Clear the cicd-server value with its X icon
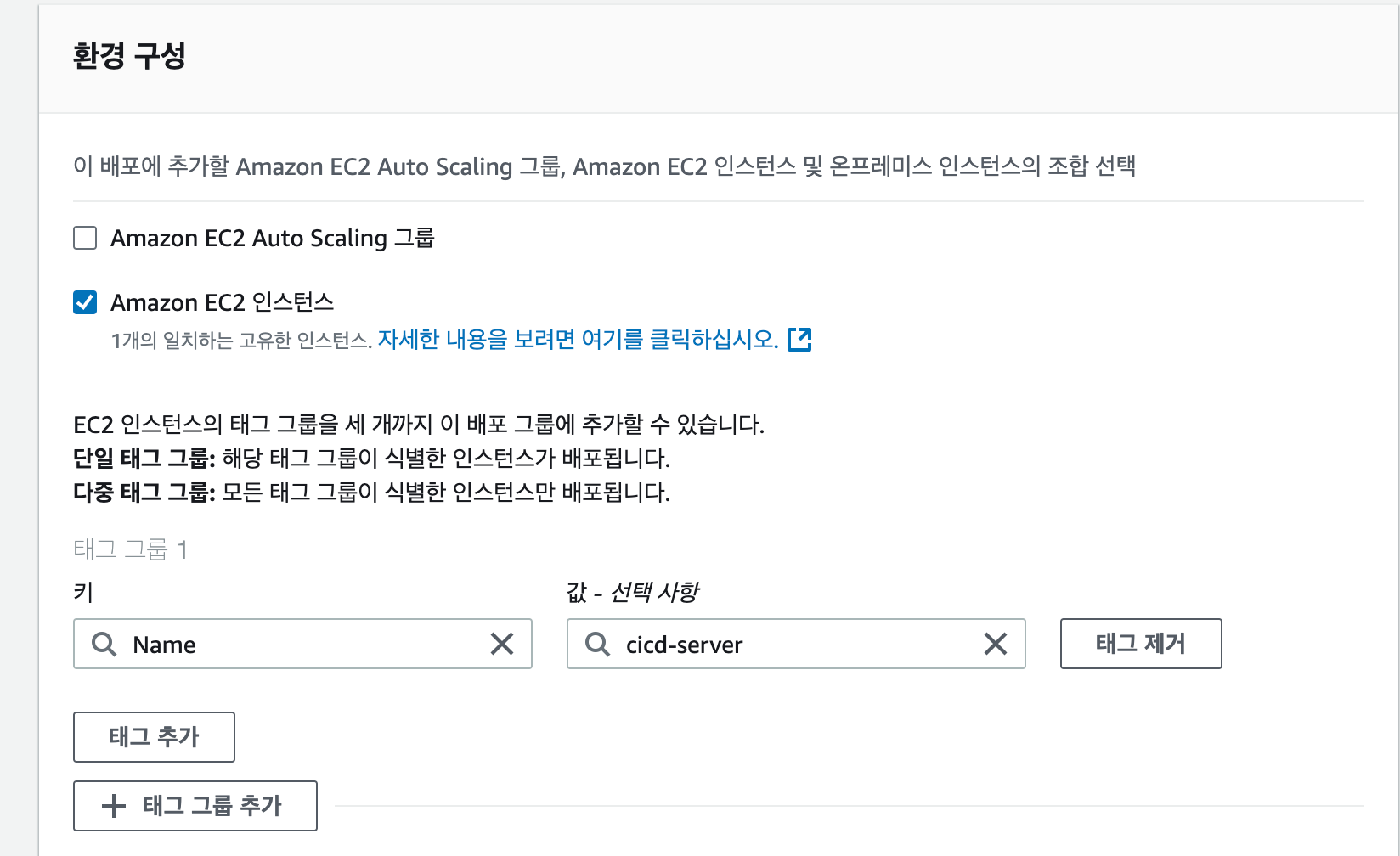This screenshot has height=856, width=1400. (996, 645)
